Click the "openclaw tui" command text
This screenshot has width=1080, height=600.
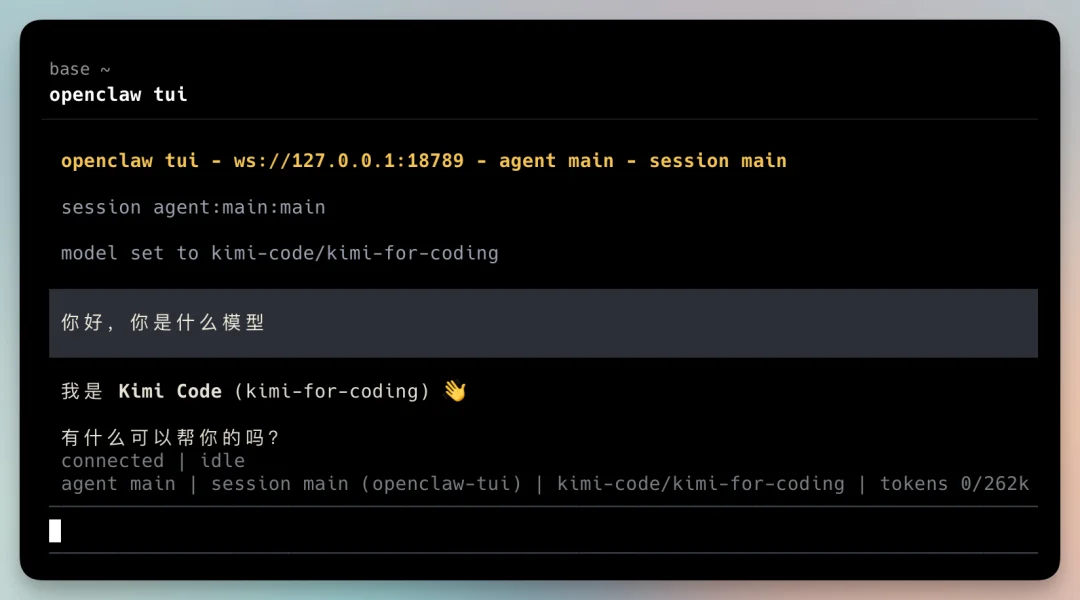pos(118,95)
